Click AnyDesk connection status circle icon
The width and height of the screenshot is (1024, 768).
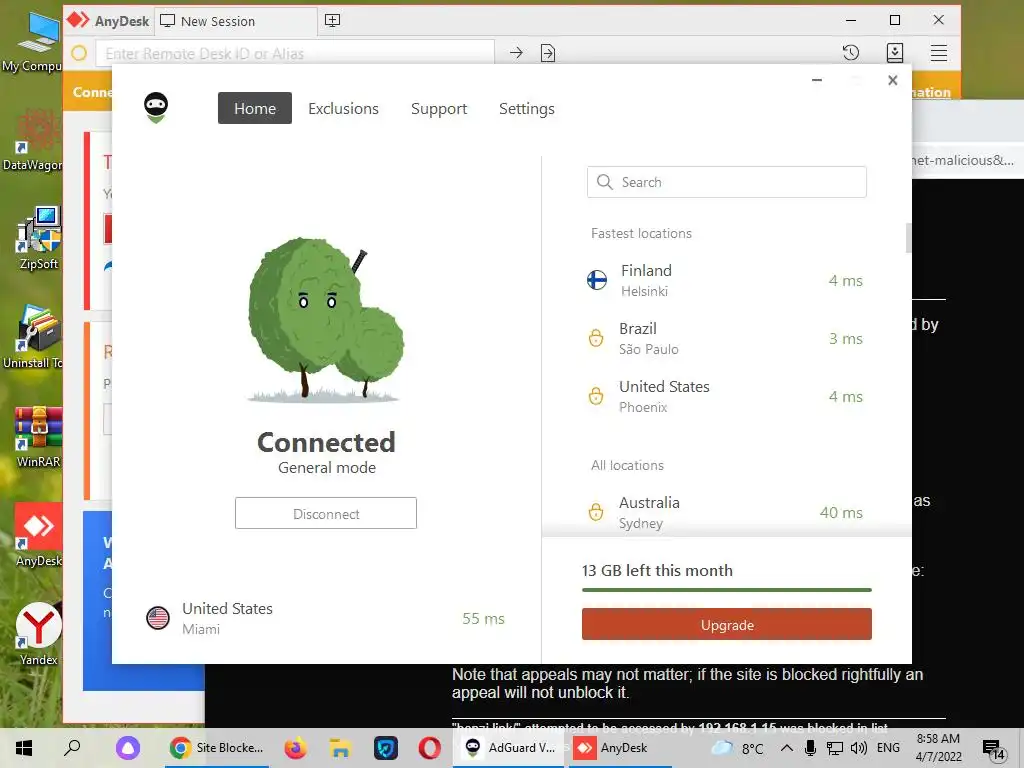tap(79, 53)
